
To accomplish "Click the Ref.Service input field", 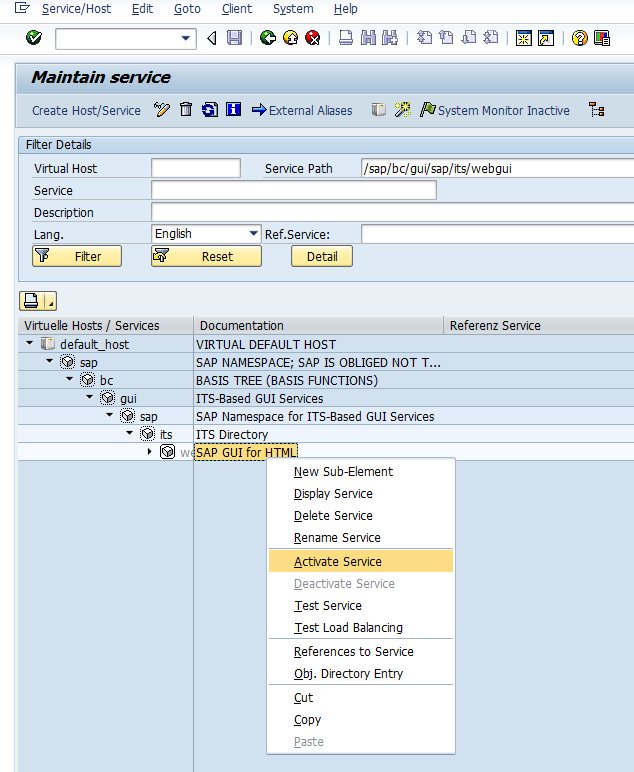I will (x=497, y=234).
